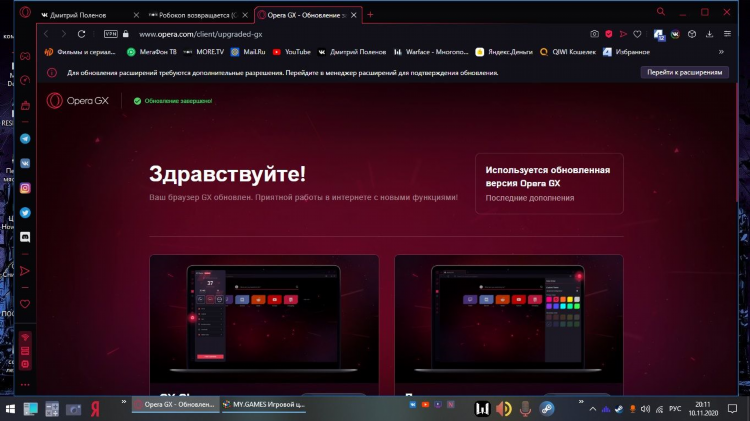Open VK extension icon in toolbar

click(675, 34)
